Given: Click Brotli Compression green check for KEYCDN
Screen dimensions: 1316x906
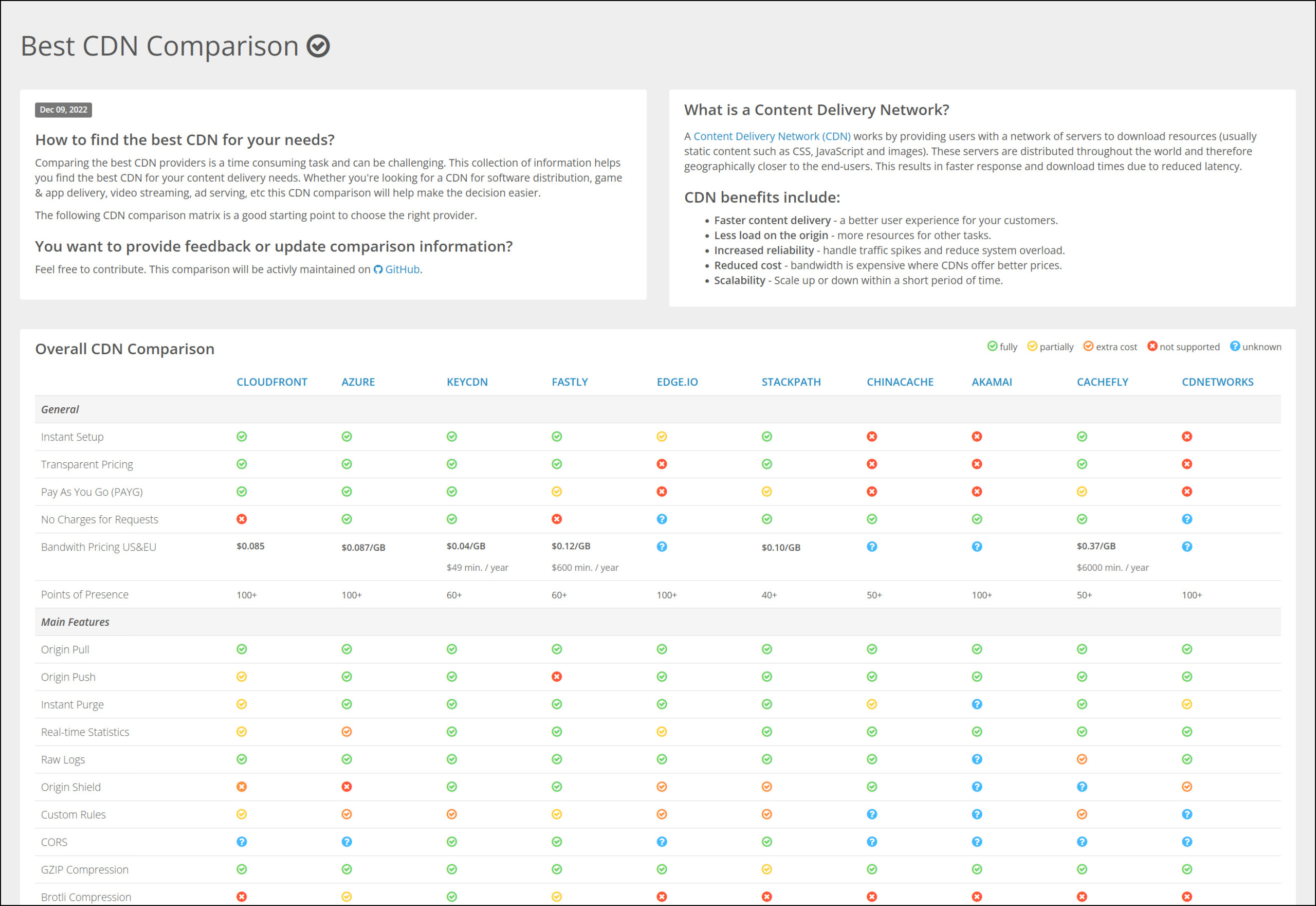Looking at the screenshot, I should click(x=452, y=897).
